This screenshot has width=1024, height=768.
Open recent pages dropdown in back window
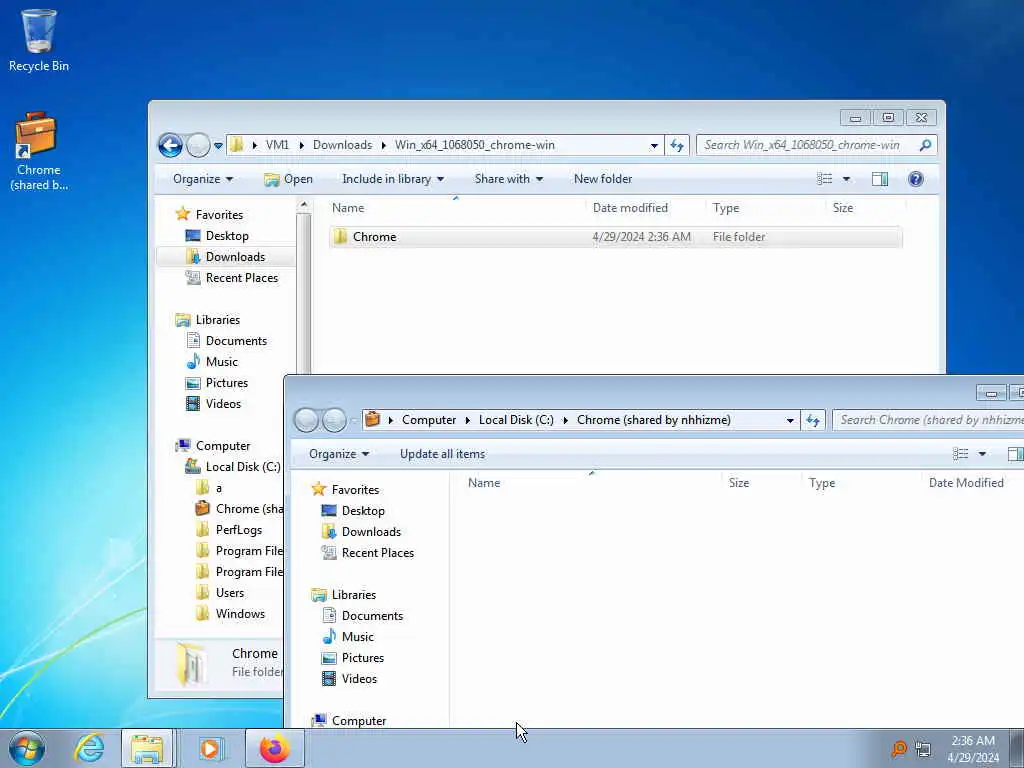coord(218,146)
